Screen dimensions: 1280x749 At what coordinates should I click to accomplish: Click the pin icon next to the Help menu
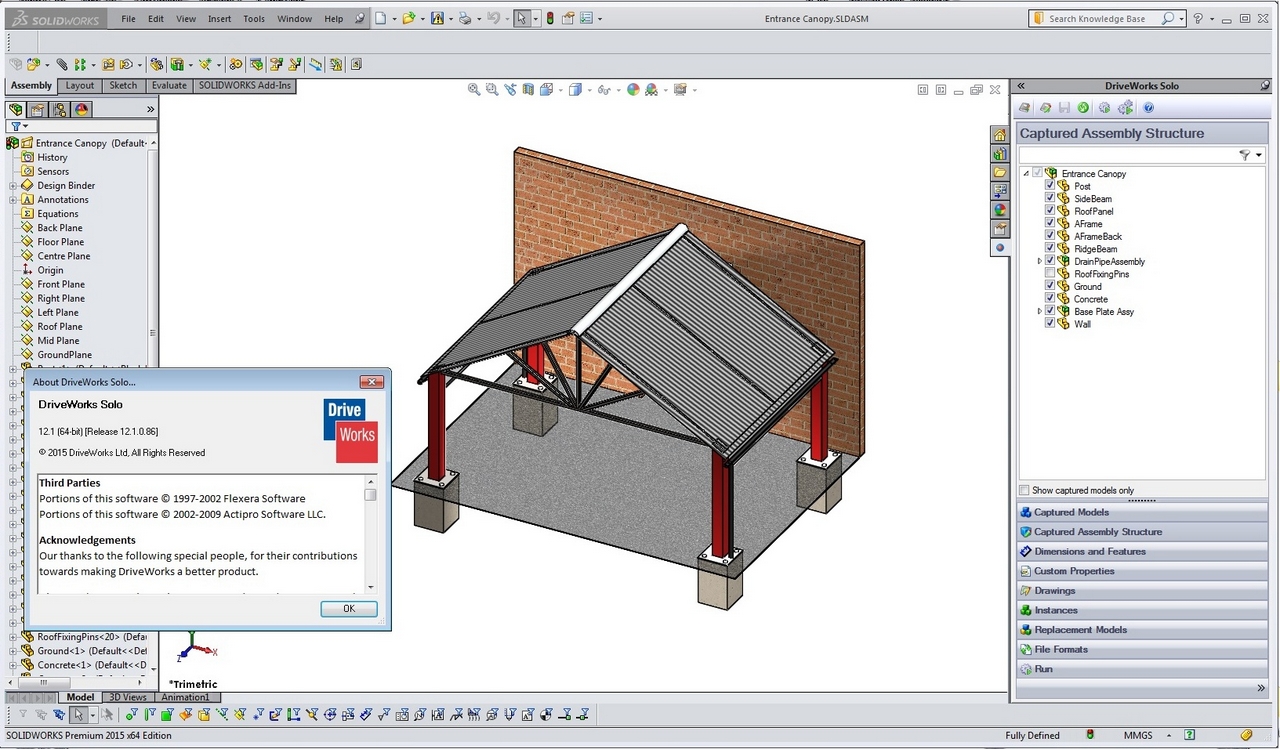pos(360,18)
